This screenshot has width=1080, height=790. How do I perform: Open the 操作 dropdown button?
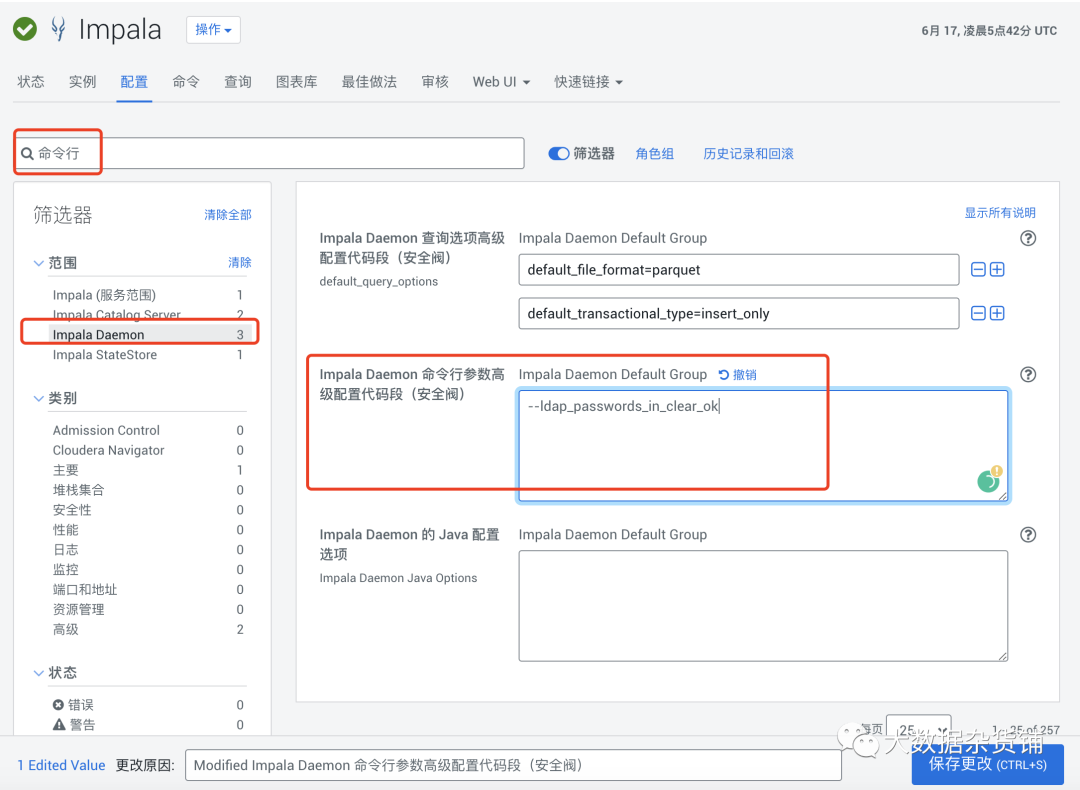214,30
